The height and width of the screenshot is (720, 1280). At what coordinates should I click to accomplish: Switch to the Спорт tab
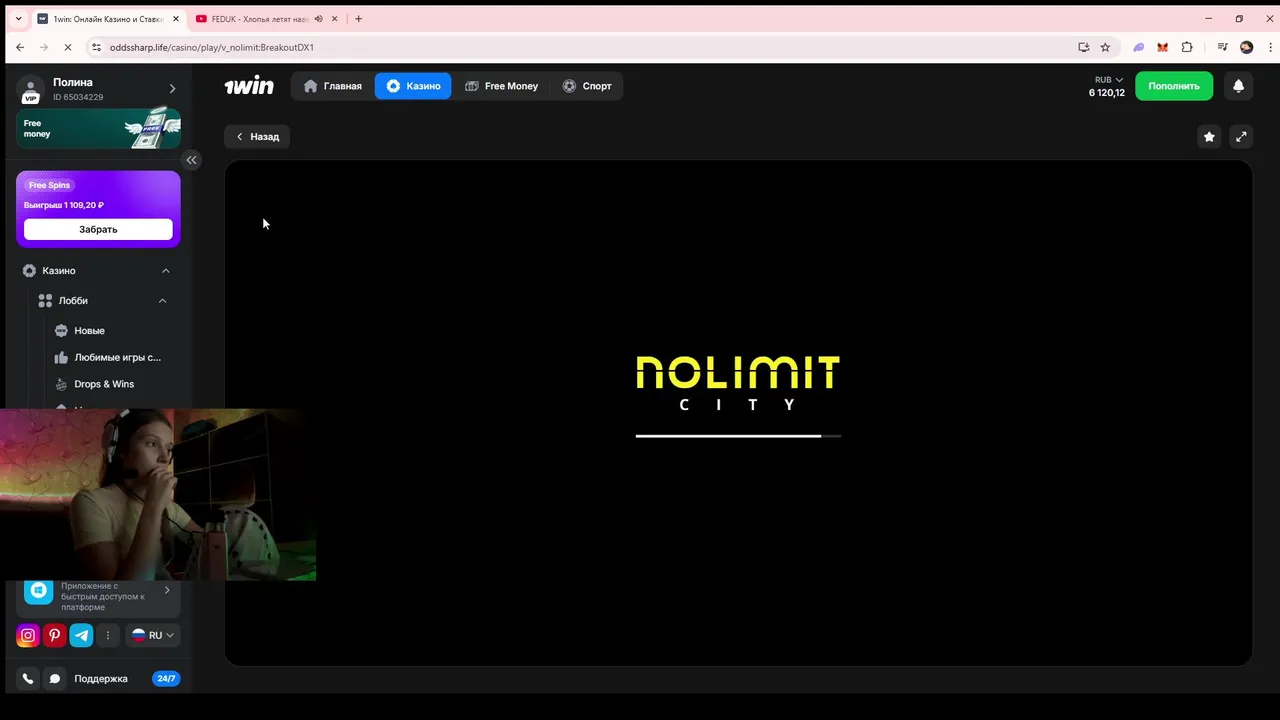(587, 86)
